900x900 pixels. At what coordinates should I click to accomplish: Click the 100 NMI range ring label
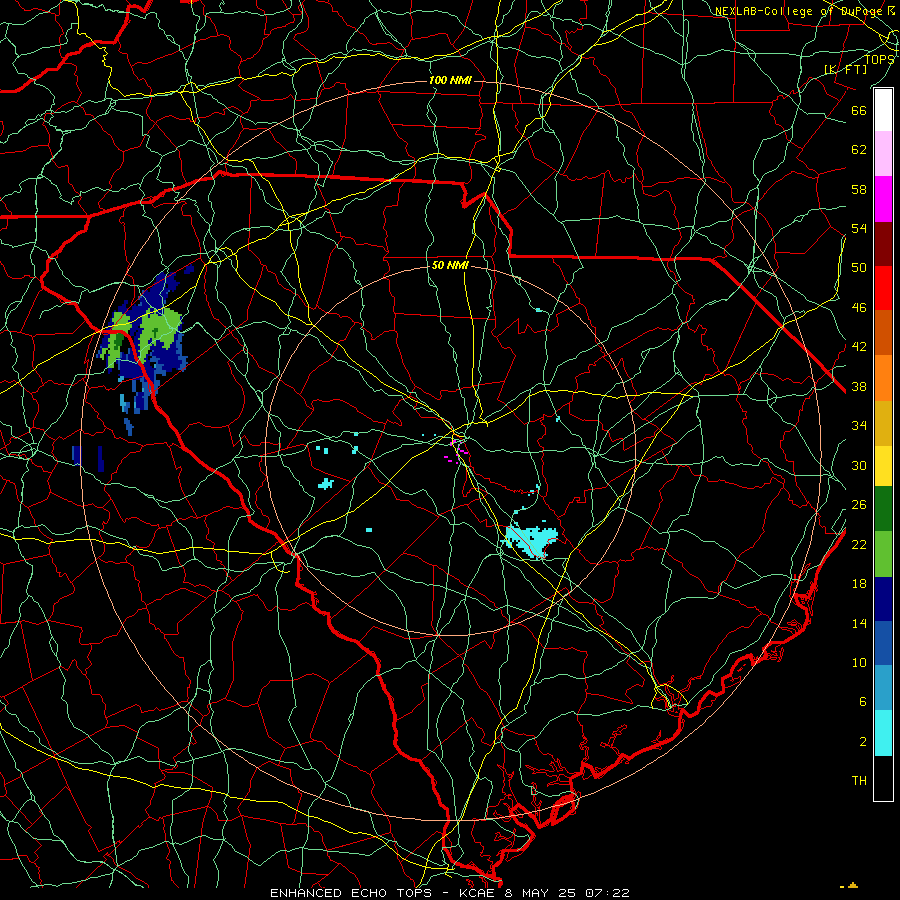(x=450, y=80)
